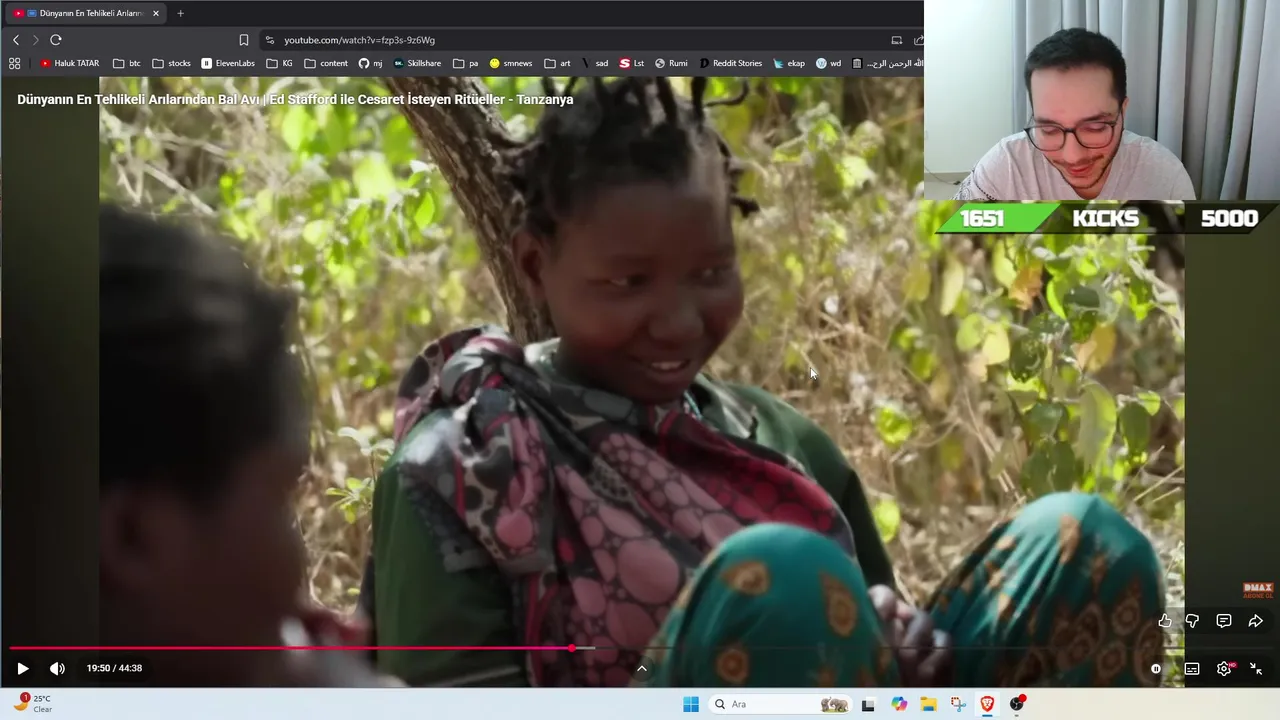
Task: Play the paused YouTube video
Action: (x=23, y=668)
